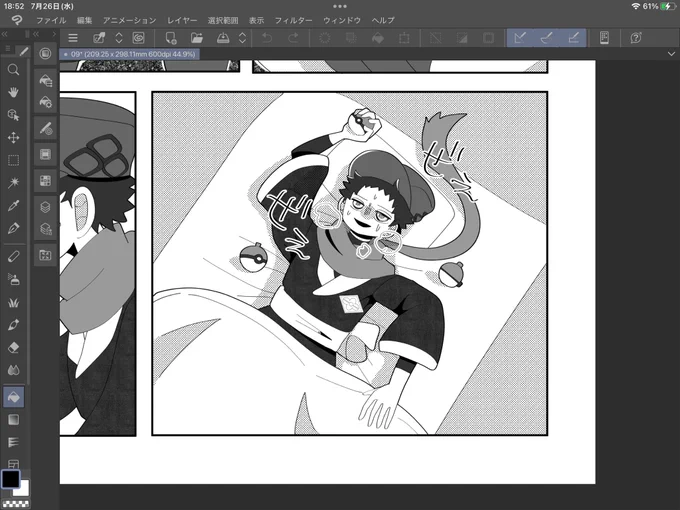The width and height of the screenshot is (680, 510).
Task: Select the Zoom magnifier tool
Action: 13,70
